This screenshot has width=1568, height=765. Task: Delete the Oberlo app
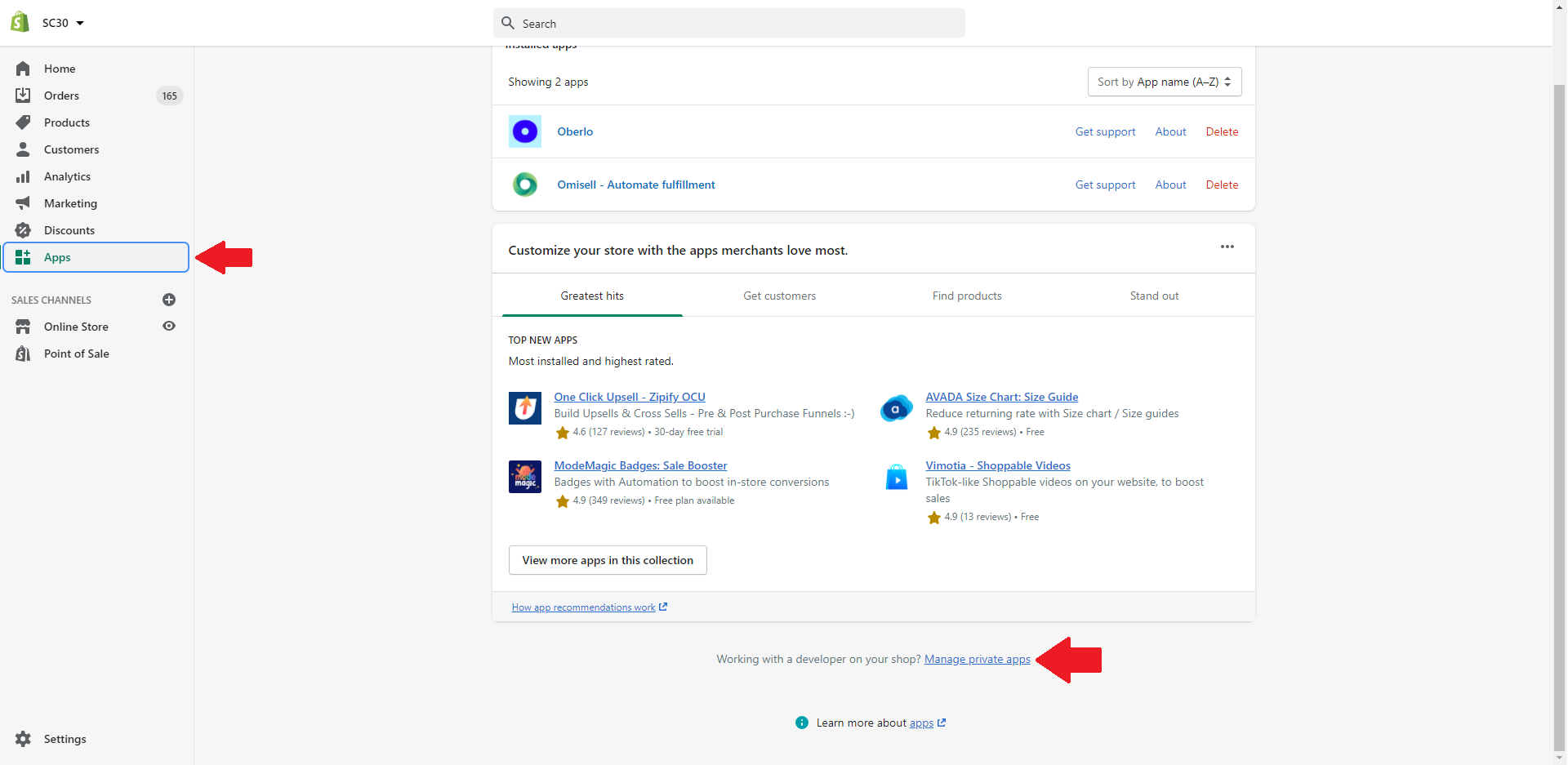click(1222, 131)
